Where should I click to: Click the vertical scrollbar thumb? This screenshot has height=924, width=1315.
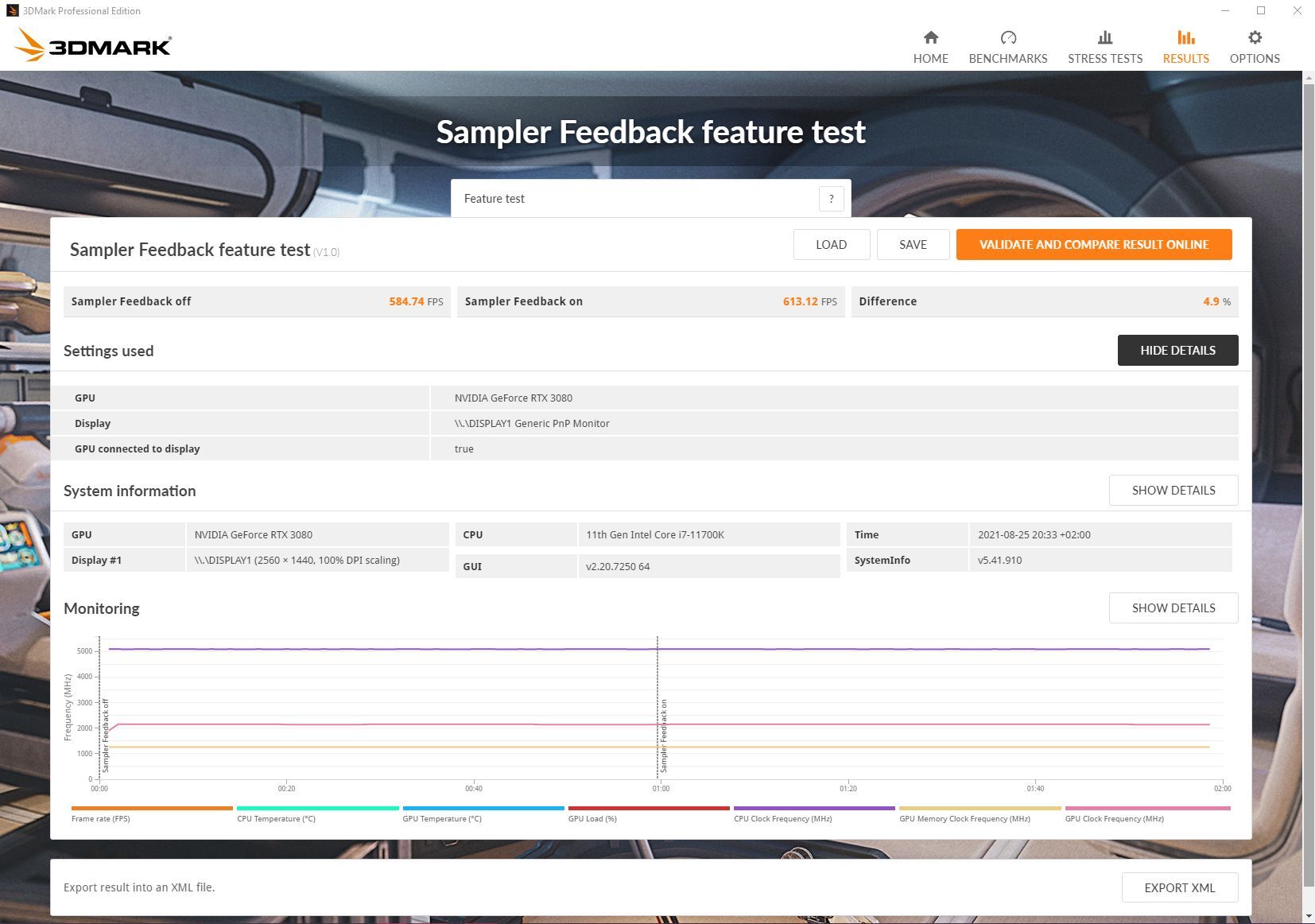(1309, 485)
